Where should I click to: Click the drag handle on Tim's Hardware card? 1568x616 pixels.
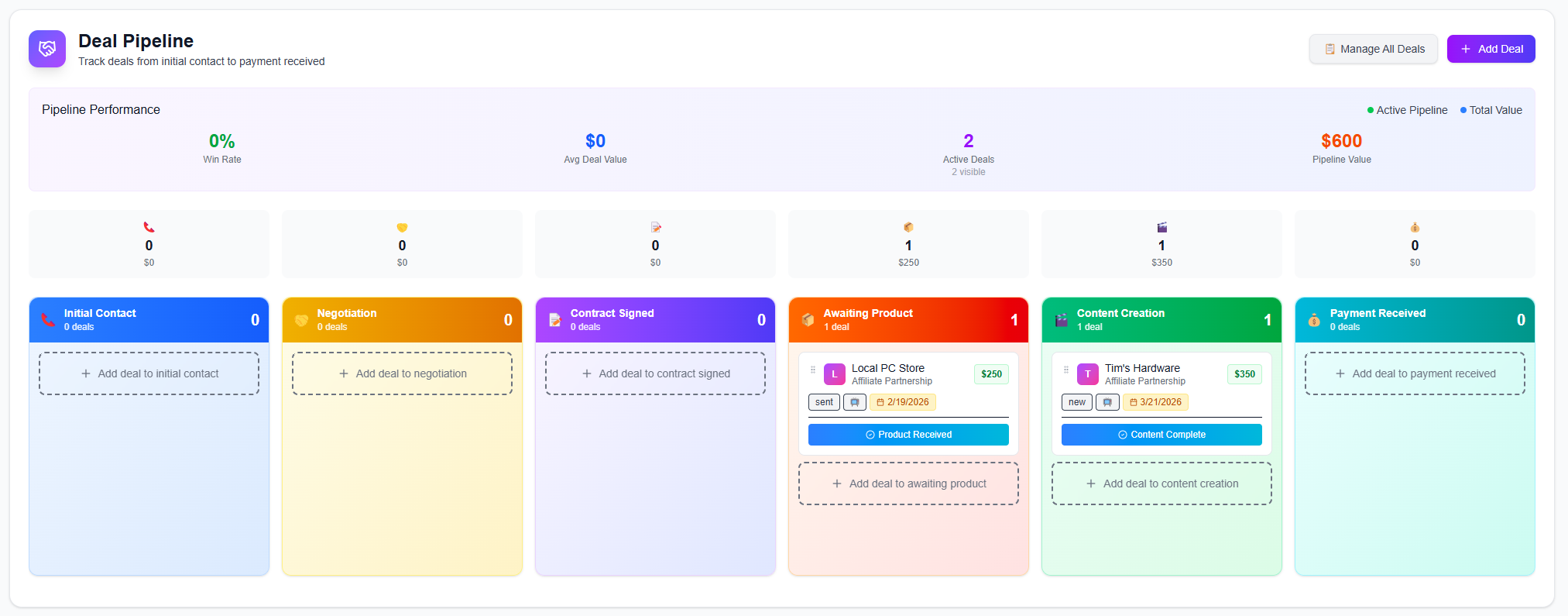1065,370
